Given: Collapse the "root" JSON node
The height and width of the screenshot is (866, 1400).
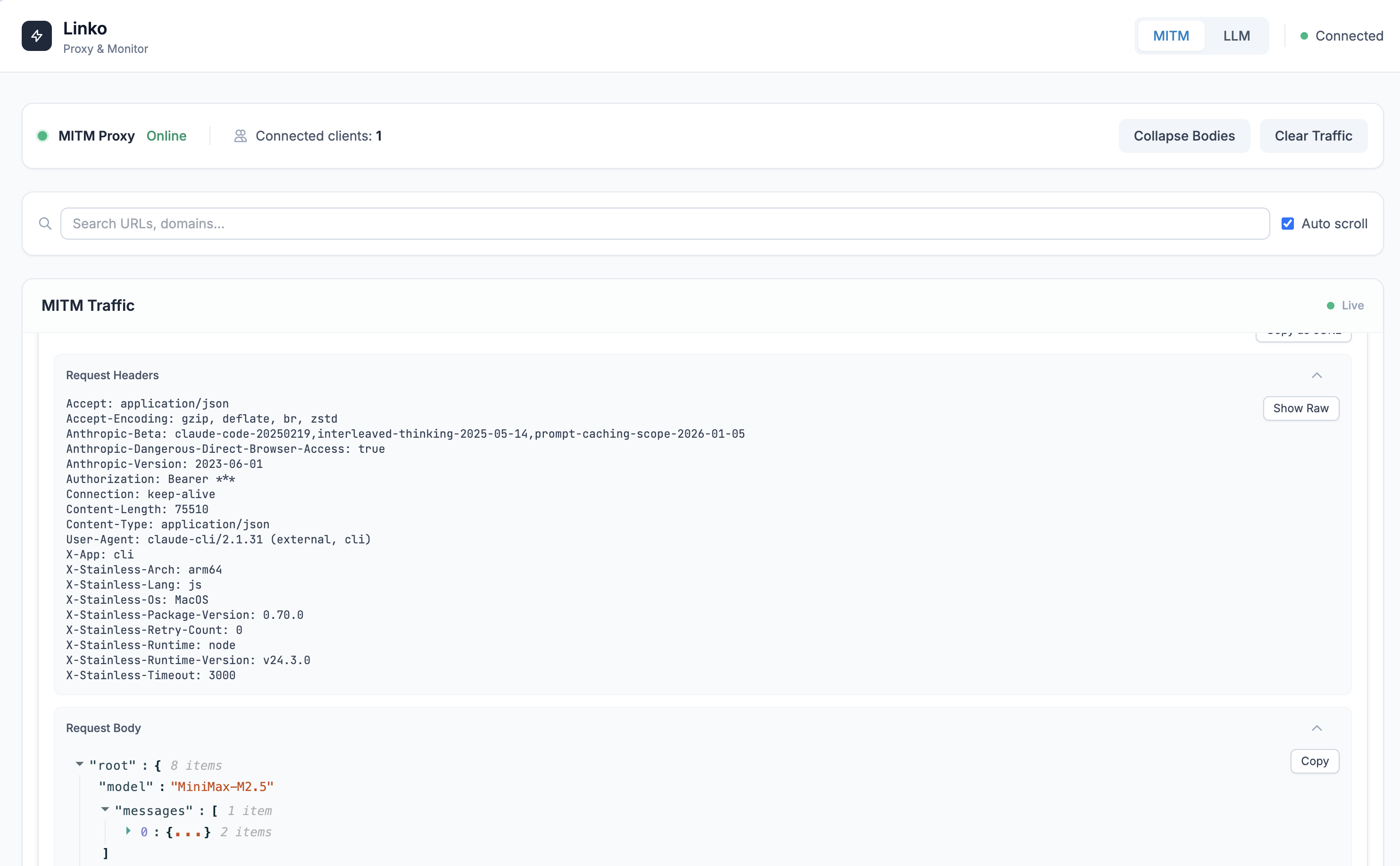Looking at the screenshot, I should click(x=80, y=764).
